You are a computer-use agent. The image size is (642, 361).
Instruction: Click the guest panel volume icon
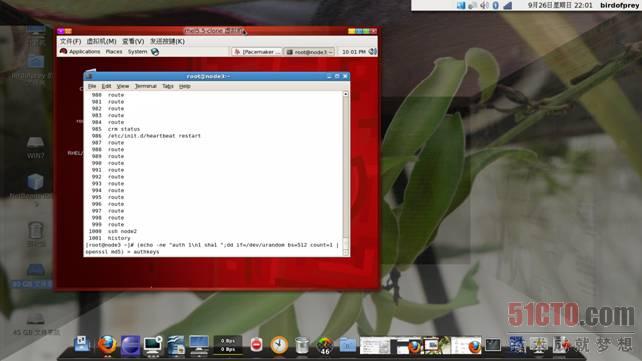tap(373, 52)
